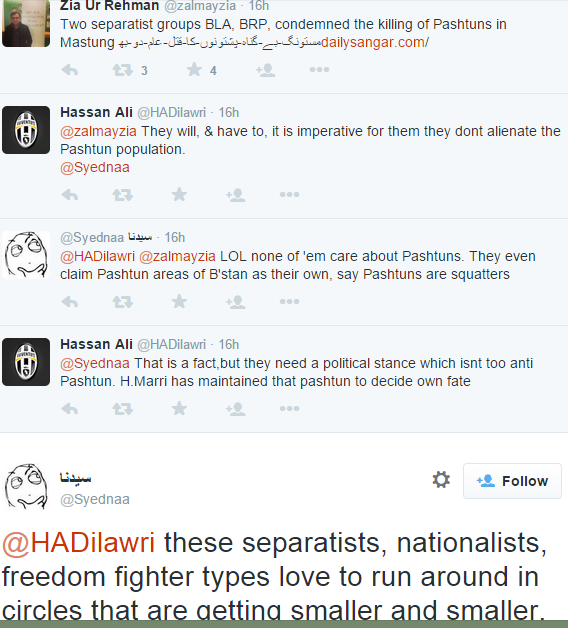Reply to Zia Ur Rehman's tweet
Image resolution: width=568 pixels, height=628 pixels.
pyautogui.click(x=70, y=70)
